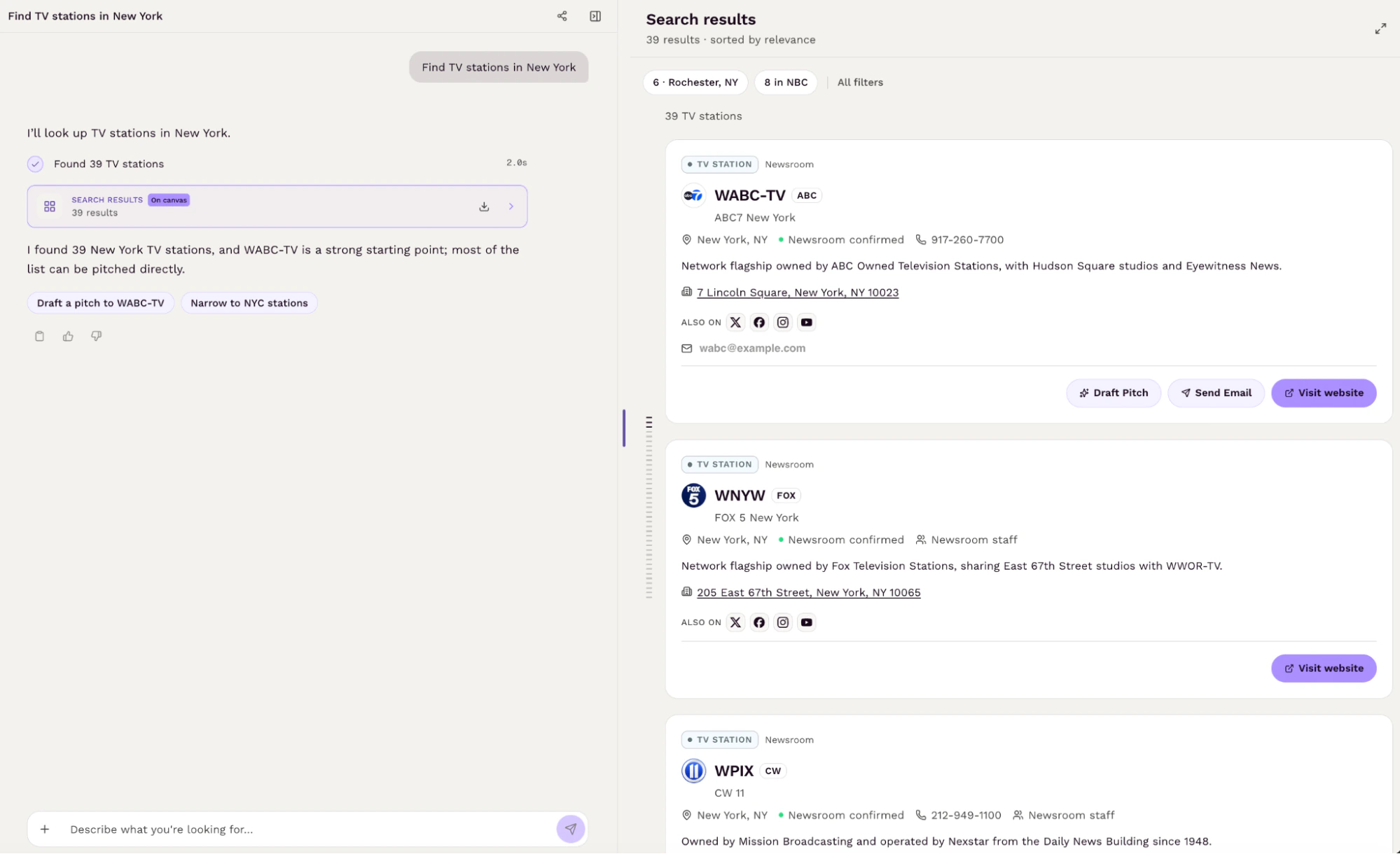The height and width of the screenshot is (854, 1400).
Task: Open WNYW Instagram profile
Action: [x=783, y=622]
